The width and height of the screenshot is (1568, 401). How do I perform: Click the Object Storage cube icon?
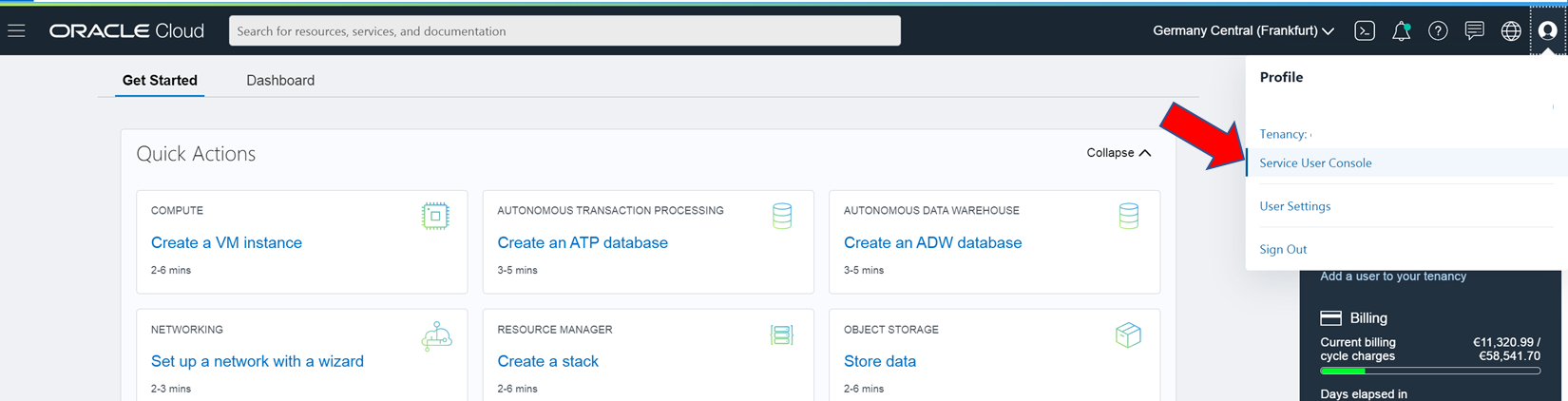pyautogui.click(x=1128, y=334)
